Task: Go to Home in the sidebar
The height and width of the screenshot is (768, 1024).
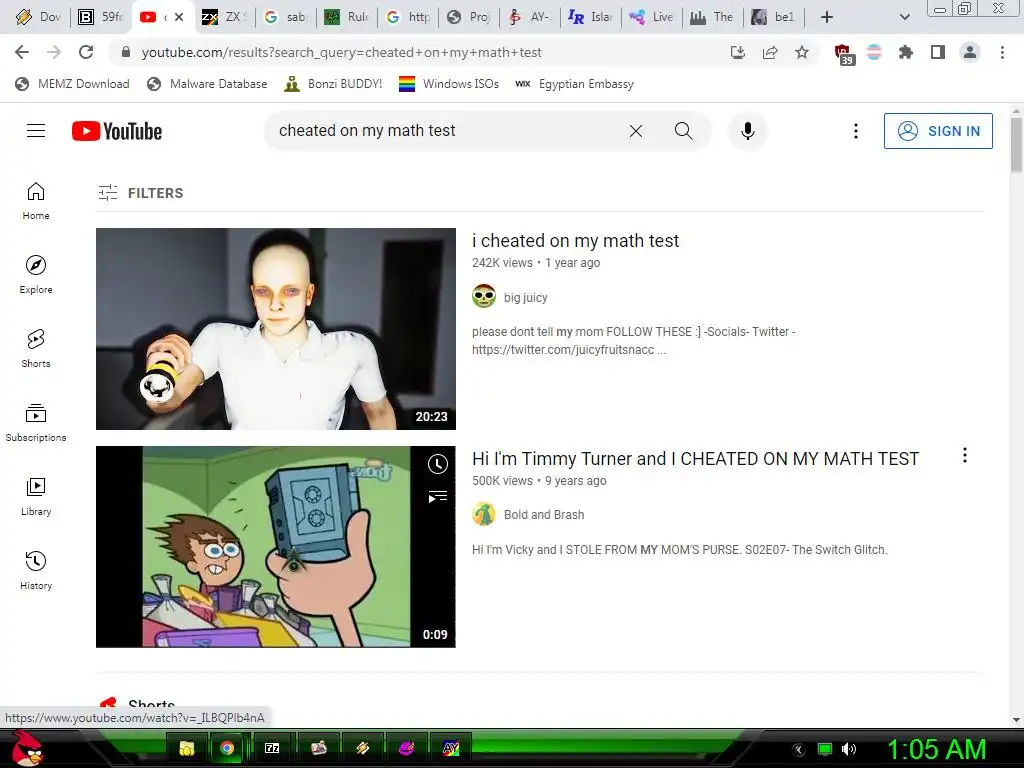Action: point(36,200)
